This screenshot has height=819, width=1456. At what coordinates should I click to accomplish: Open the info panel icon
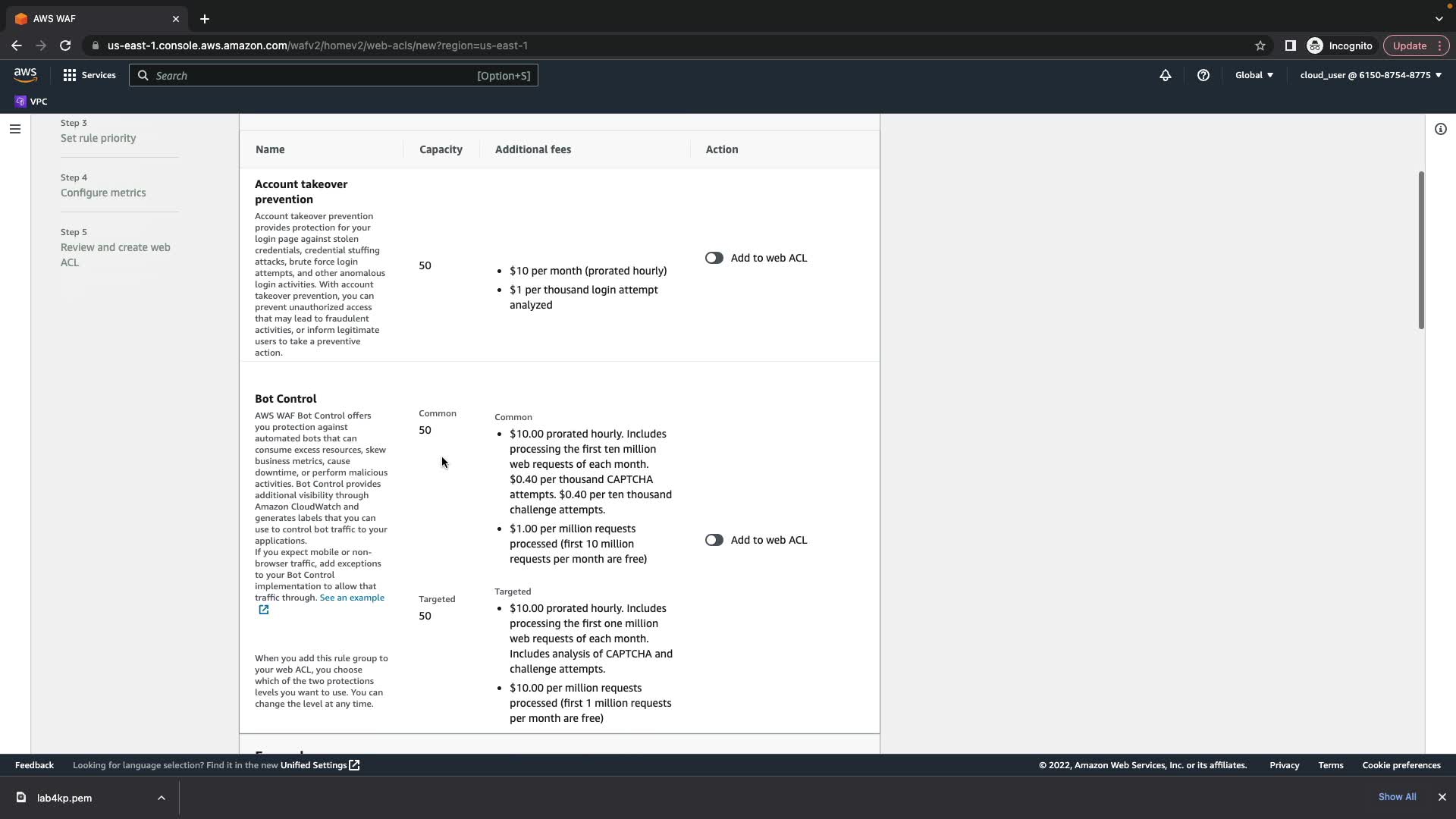tap(1440, 129)
